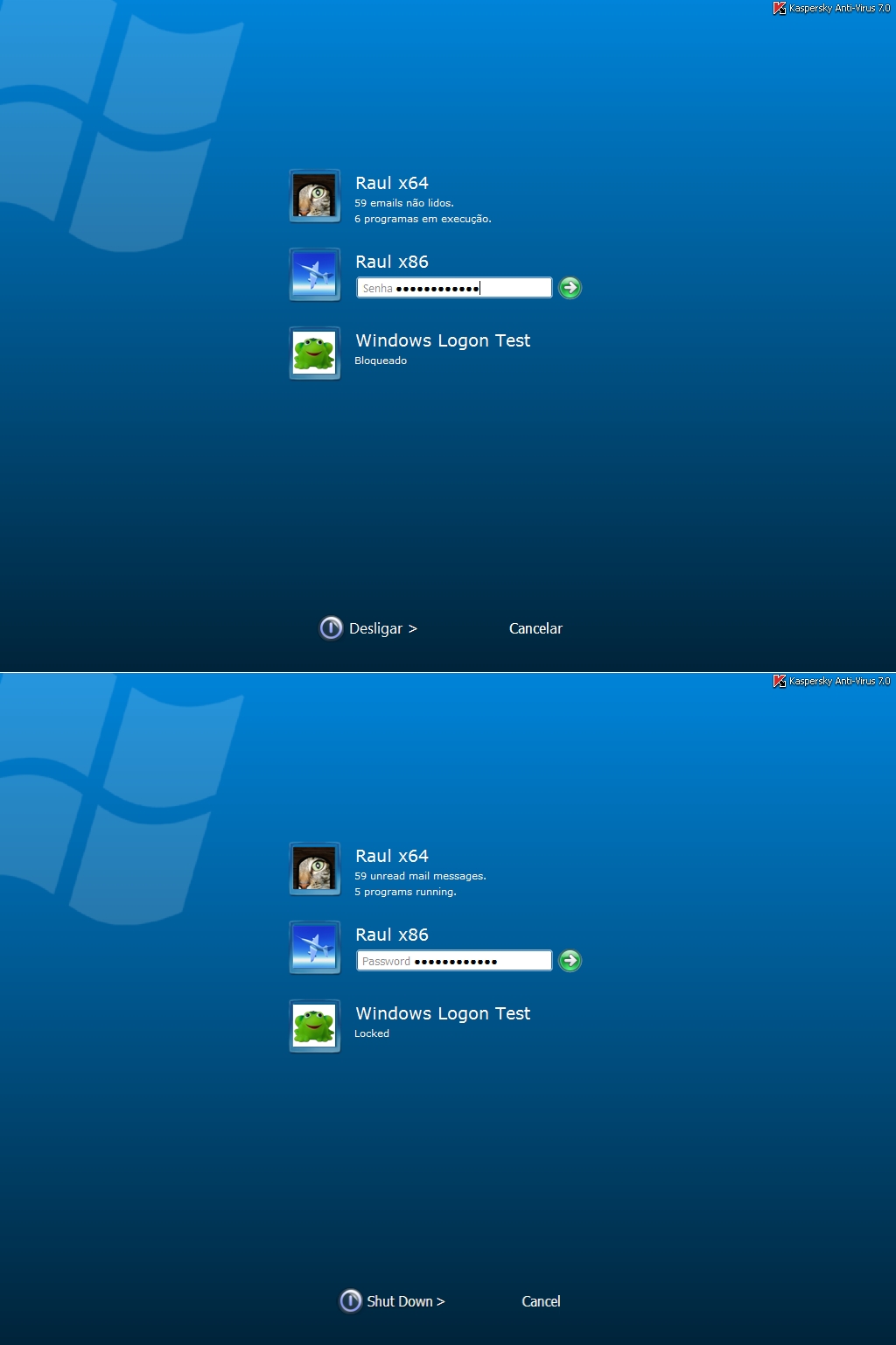Click '6 programas em execução.' text
This screenshot has width=896, height=1345.
tap(423, 219)
